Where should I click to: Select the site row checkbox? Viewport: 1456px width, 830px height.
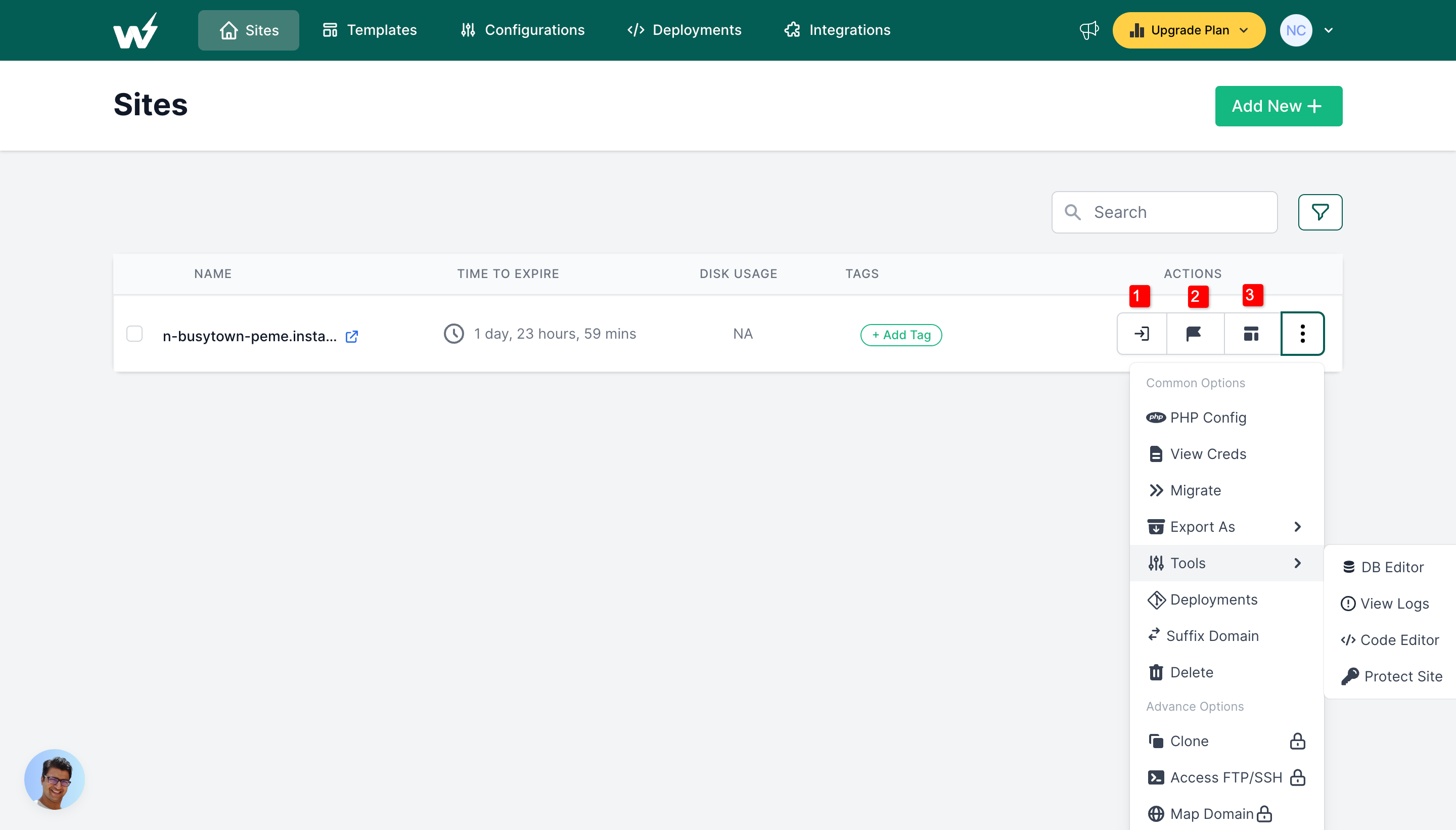[134, 334]
